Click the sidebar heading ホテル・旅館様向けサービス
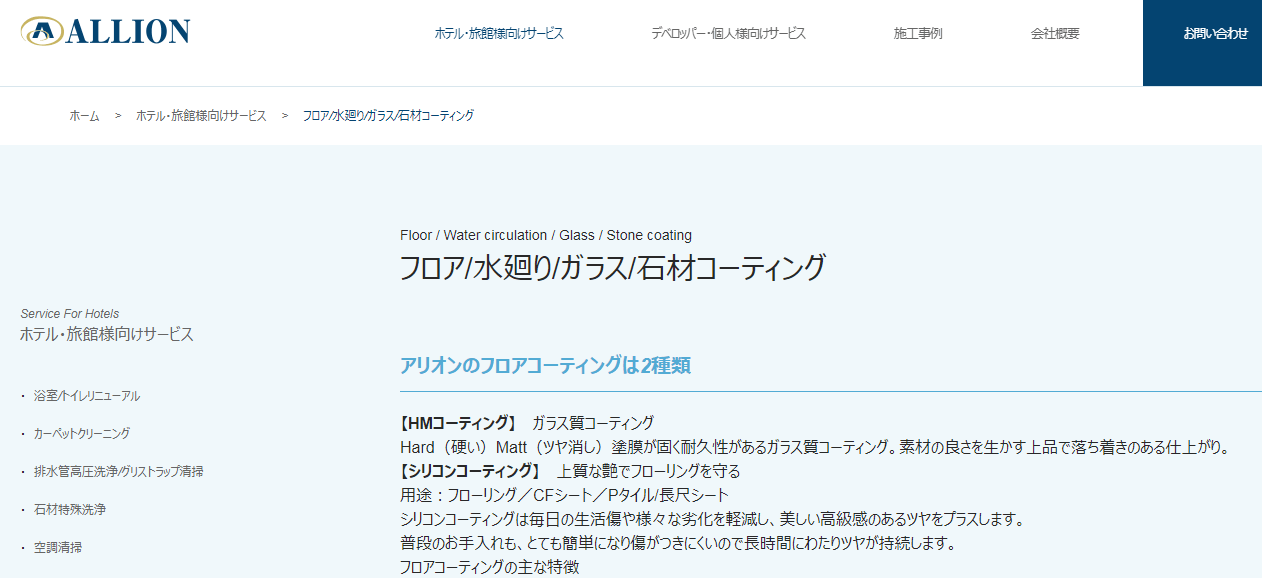 [x=107, y=335]
